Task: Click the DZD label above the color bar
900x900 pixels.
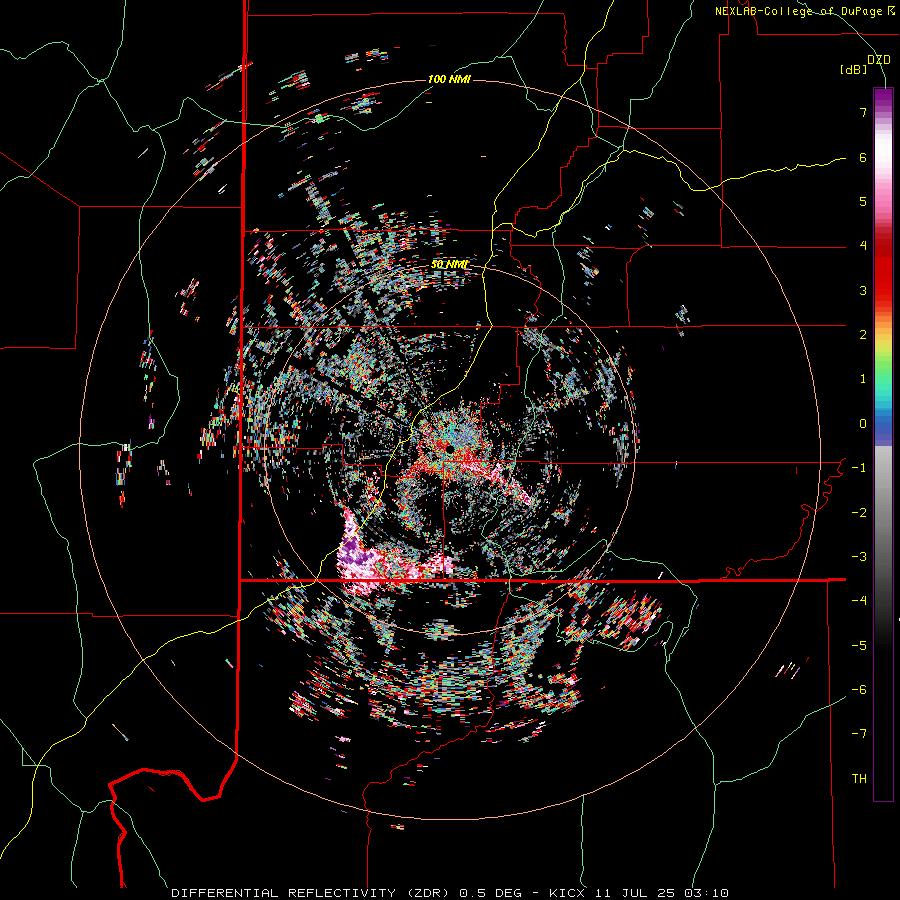Action: coord(878,60)
